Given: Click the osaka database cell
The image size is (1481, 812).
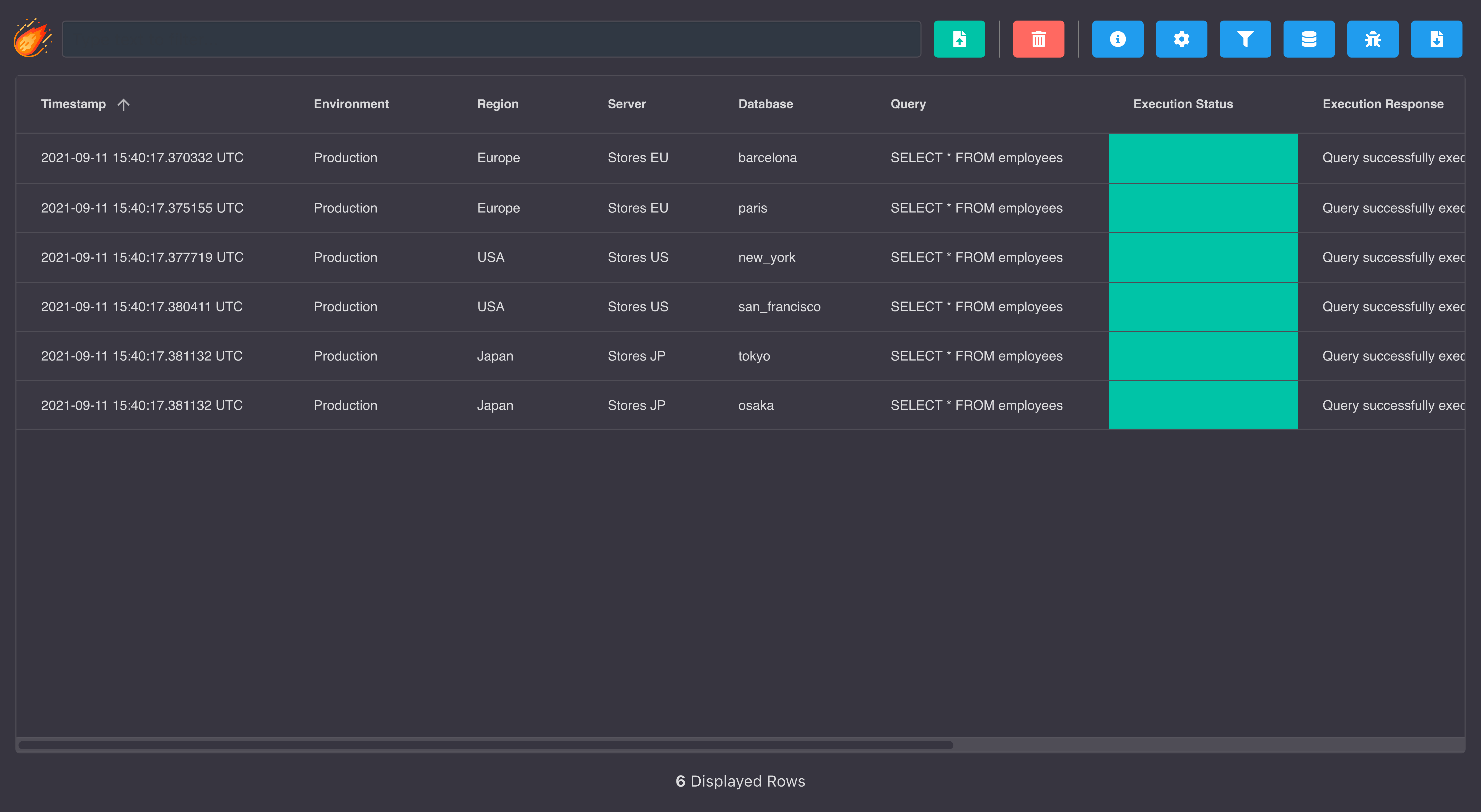Looking at the screenshot, I should point(756,406).
